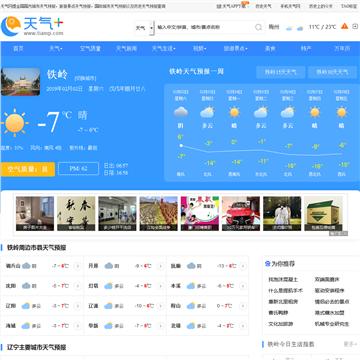Open 阜新 weather via its arrow icon
Screen dimensions: 360x360
(x=160, y=326)
